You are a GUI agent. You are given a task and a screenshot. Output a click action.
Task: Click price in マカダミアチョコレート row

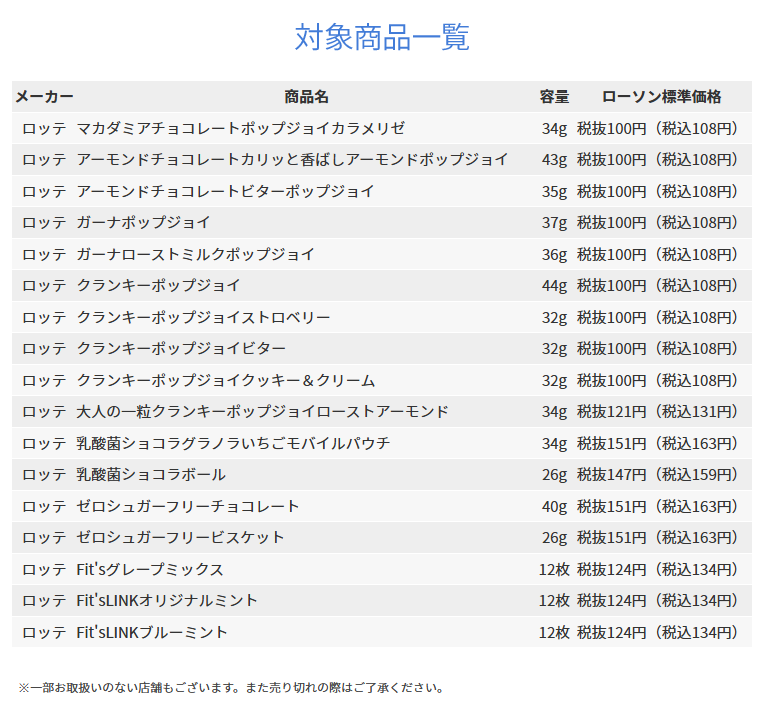[658, 128]
